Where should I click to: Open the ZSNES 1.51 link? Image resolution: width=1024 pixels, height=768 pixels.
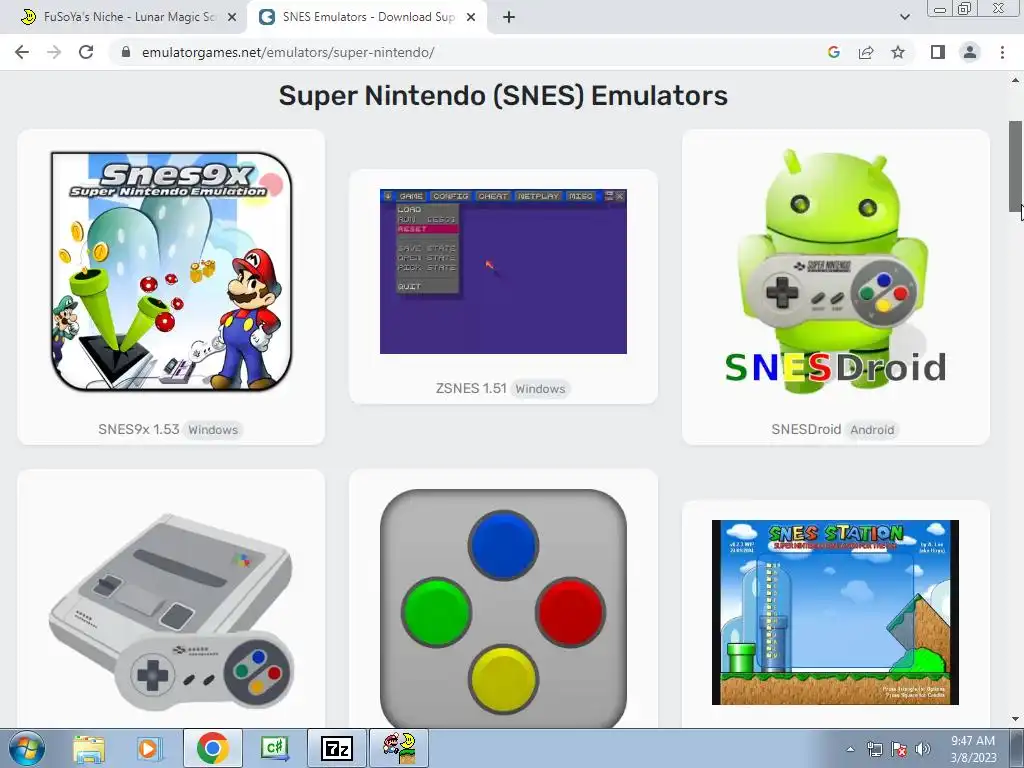[471, 389]
